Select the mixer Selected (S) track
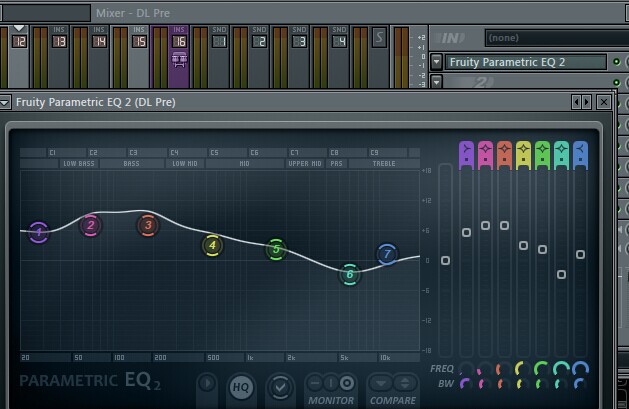The height and width of the screenshot is (409, 629). (x=379, y=56)
